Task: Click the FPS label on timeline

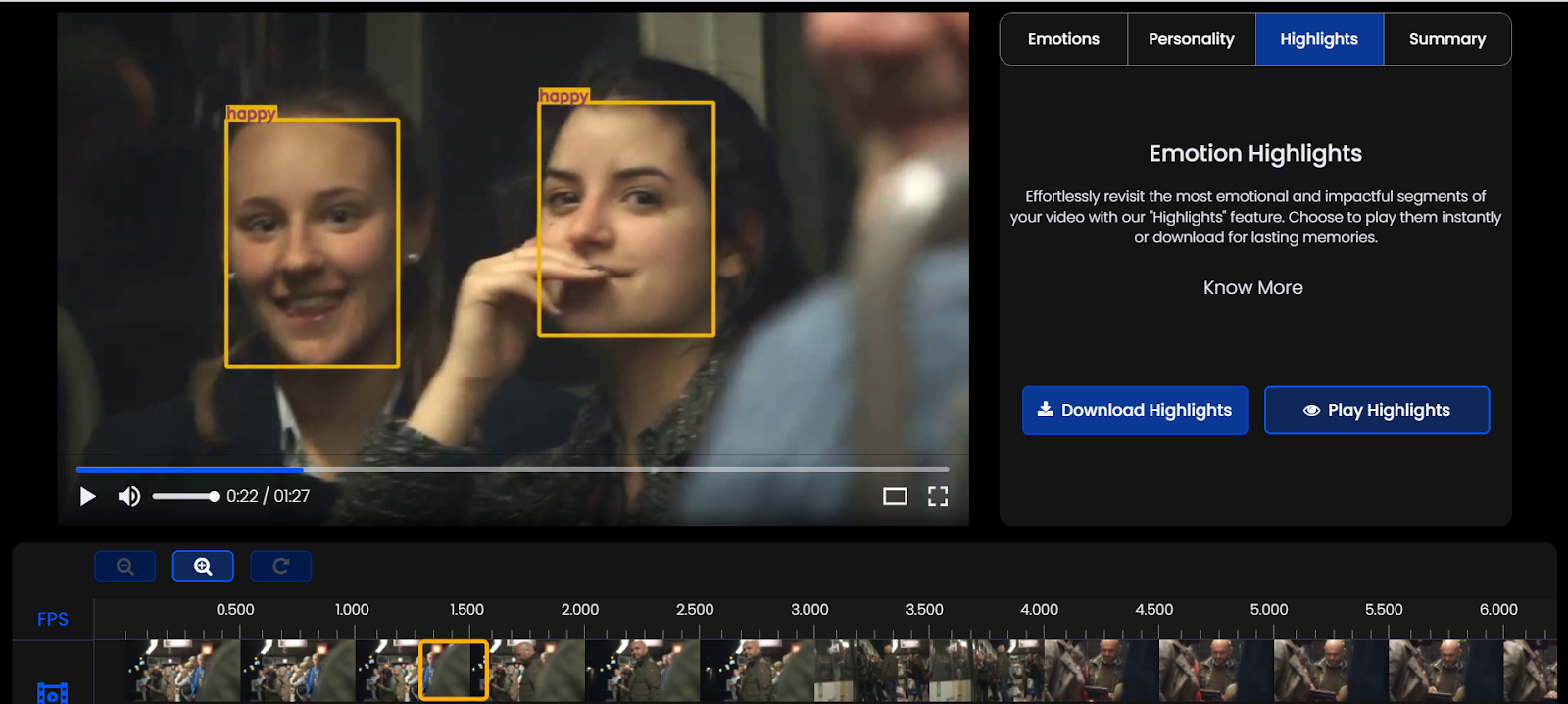Action: point(53,619)
